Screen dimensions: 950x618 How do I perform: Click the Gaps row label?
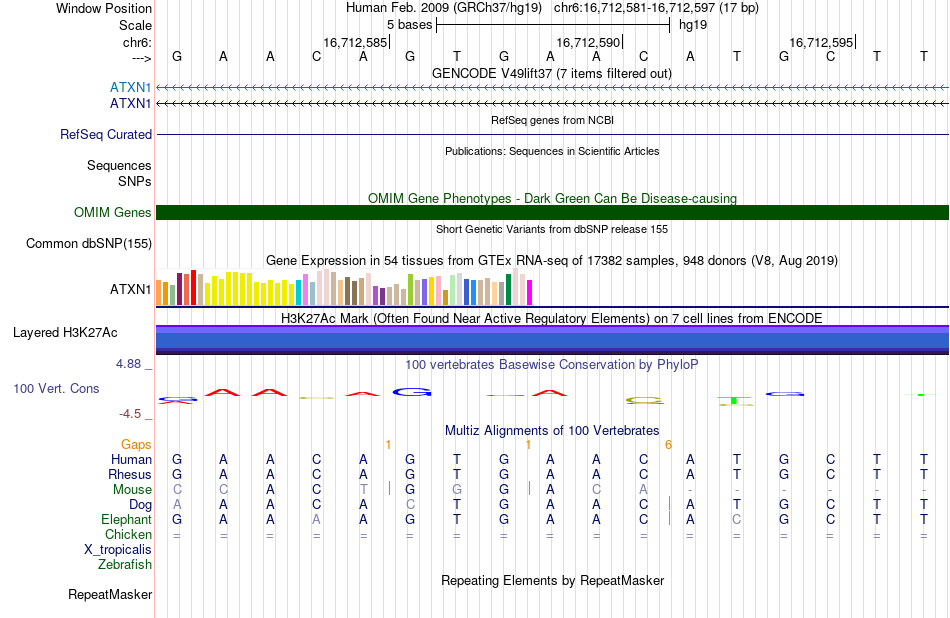click(x=136, y=445)
